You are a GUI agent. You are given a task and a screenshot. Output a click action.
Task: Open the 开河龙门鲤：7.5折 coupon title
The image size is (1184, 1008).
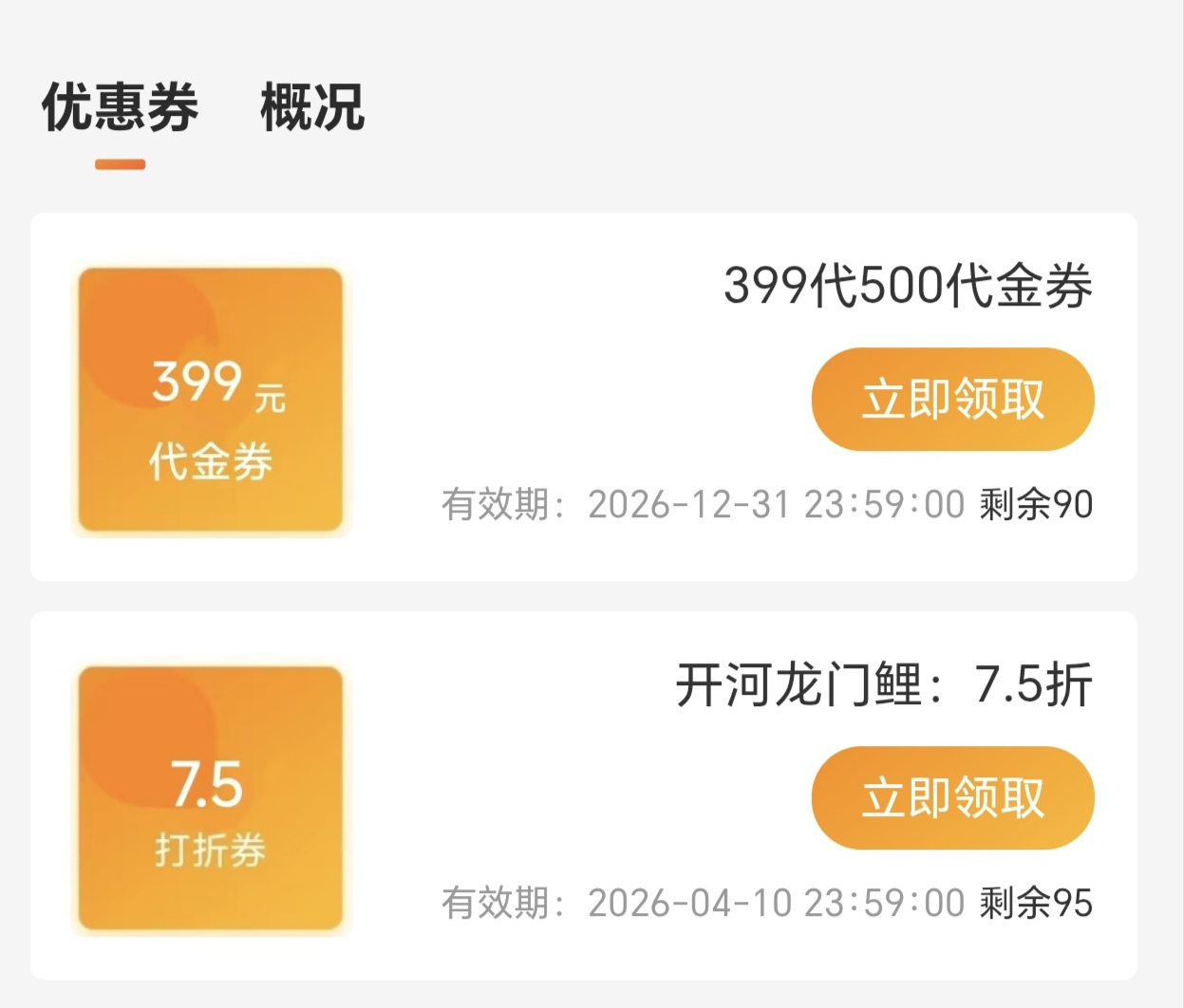[884, 684]
